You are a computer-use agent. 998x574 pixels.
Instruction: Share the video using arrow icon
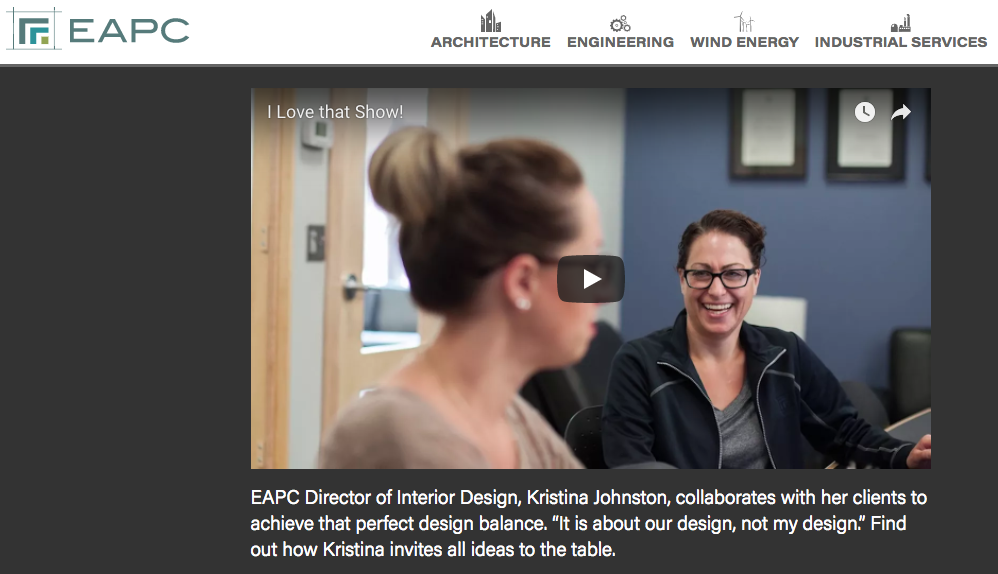click(x=901, y=112)
